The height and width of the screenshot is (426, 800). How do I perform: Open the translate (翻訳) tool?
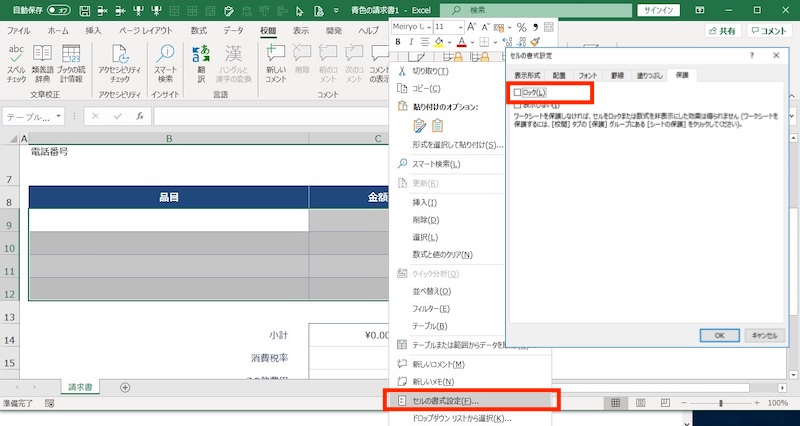point(201,64)
